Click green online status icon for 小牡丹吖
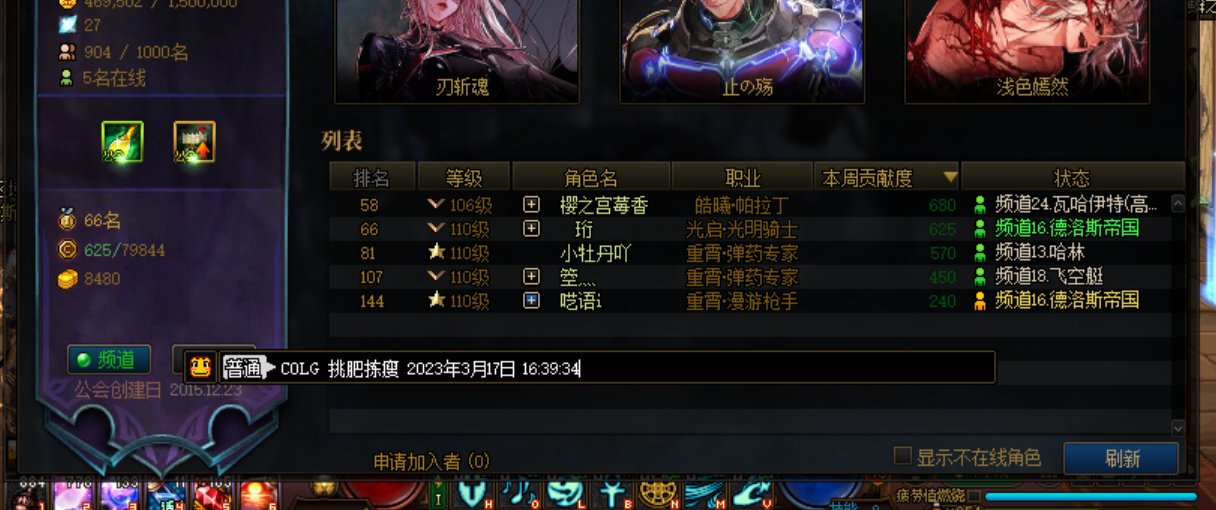Viewport: 1216px width, 510px height. coord(980,253)
